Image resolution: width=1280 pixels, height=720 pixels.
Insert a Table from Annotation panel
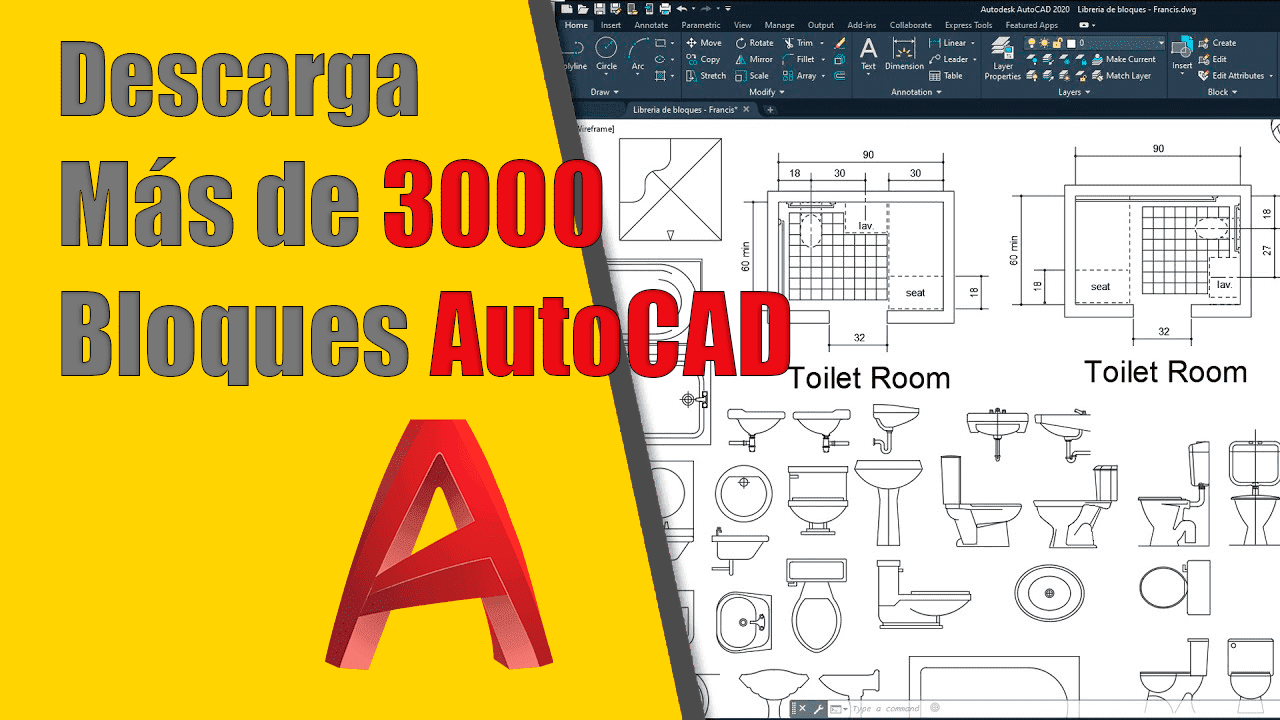click(946, 75)
